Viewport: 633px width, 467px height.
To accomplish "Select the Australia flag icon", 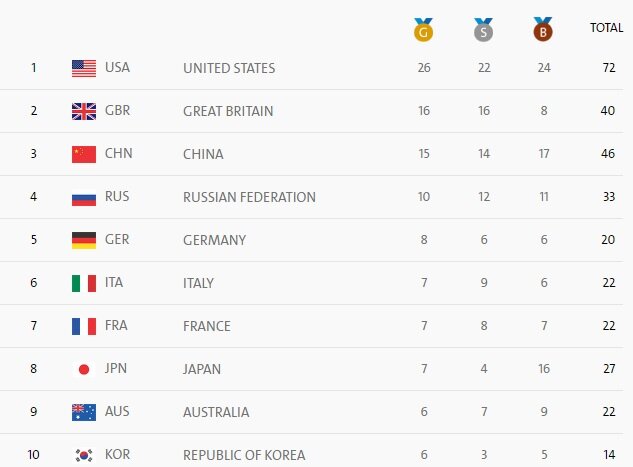I will 84,412.
